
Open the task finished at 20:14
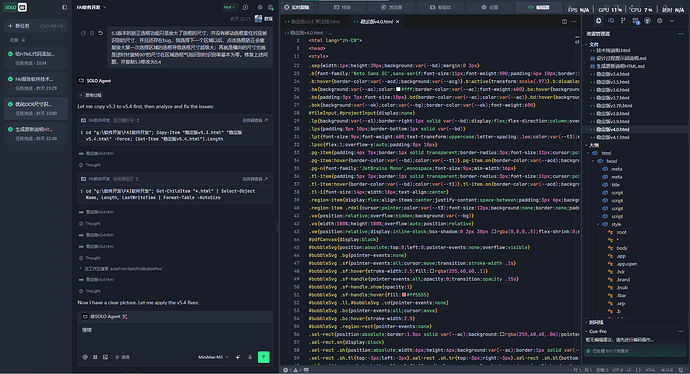(x=36, y=58)
